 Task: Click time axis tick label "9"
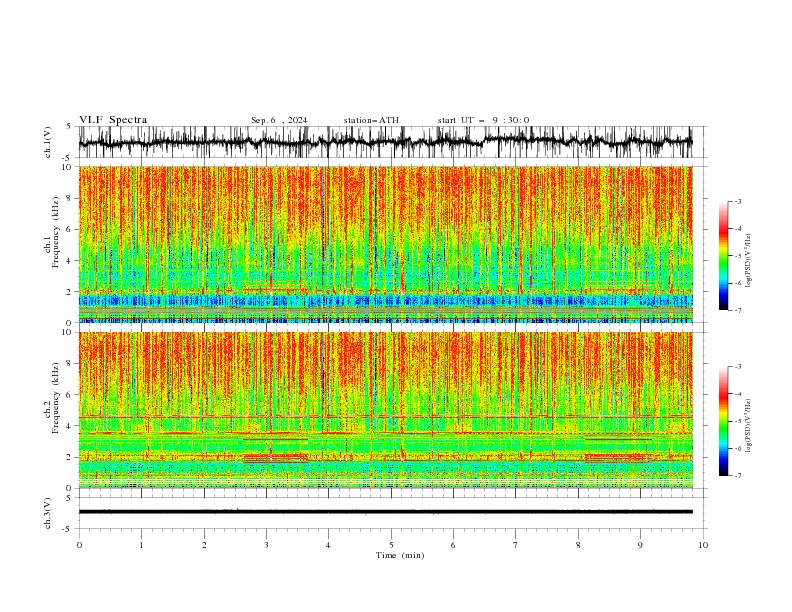(x=640, y=545)
